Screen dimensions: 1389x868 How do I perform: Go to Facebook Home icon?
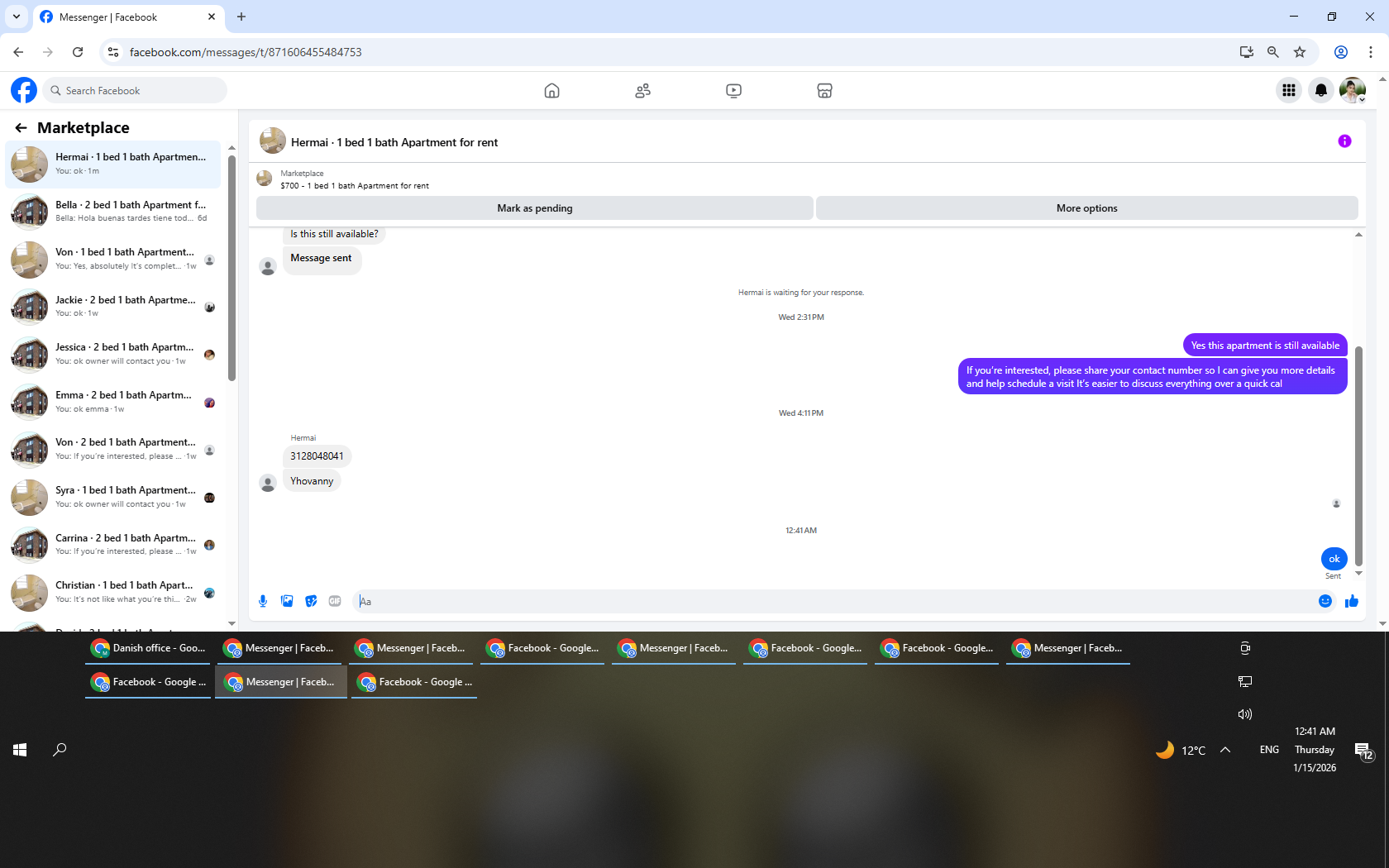coord(551,91)
